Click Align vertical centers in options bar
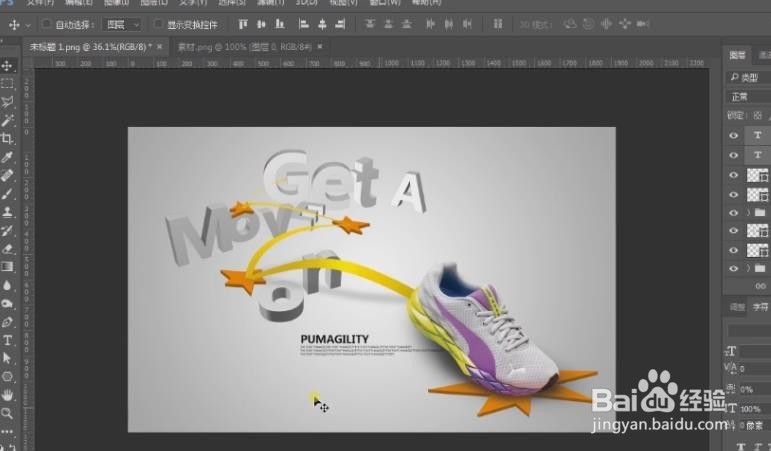This screenshot has height=451, width=771. point(261,24)
